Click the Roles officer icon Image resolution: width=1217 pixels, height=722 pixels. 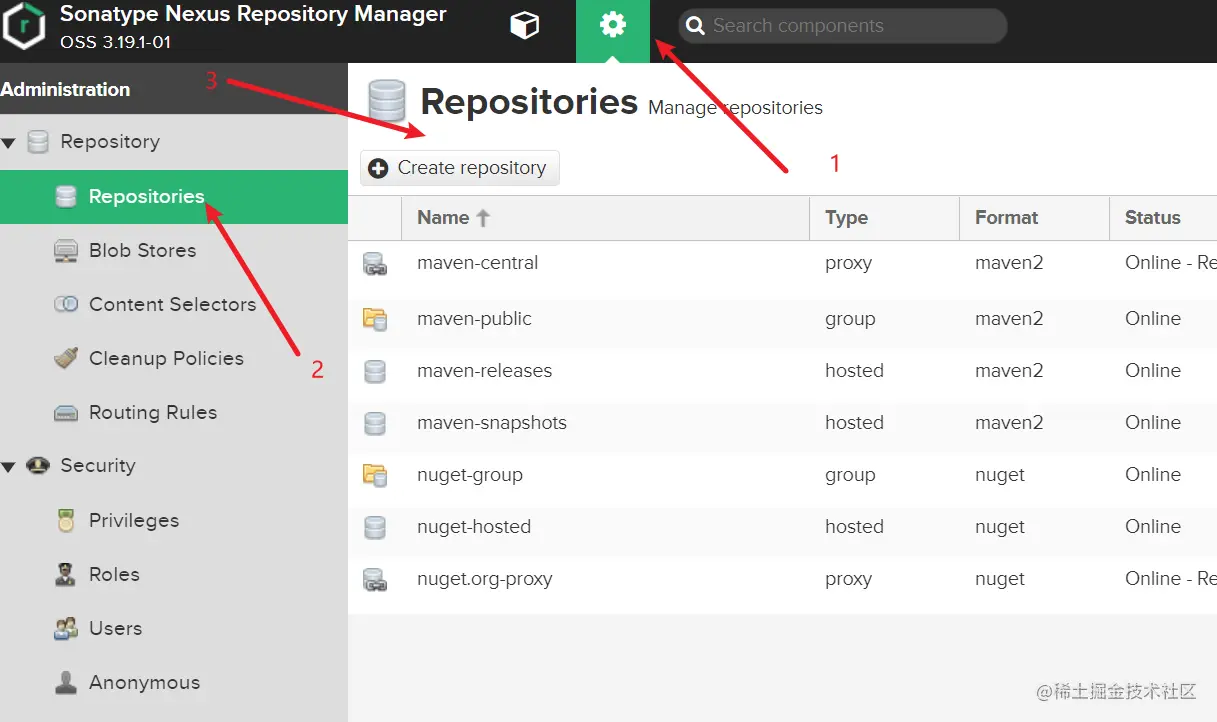coord(66,574)
